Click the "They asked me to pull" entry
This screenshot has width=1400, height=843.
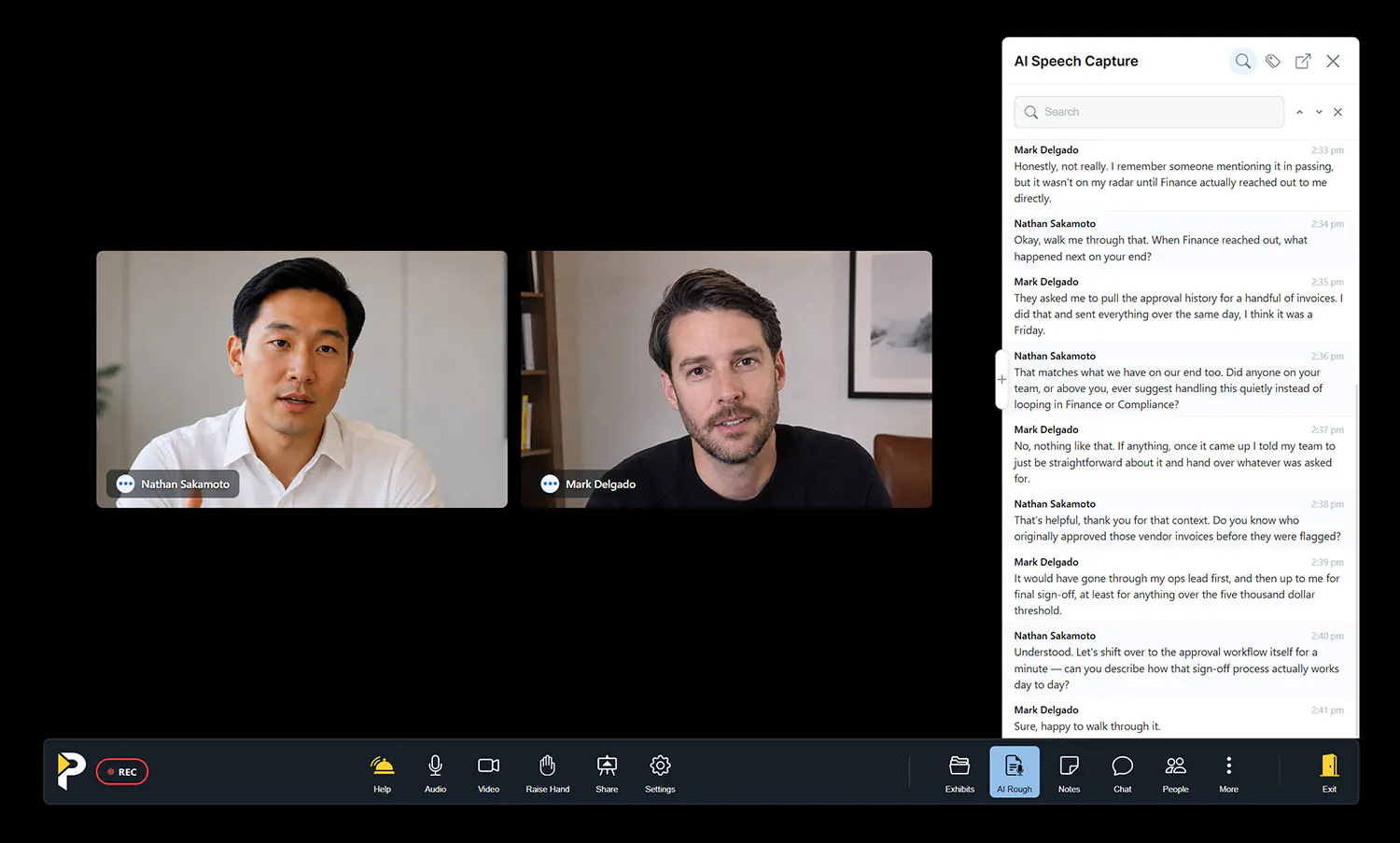coord(1179,306)
